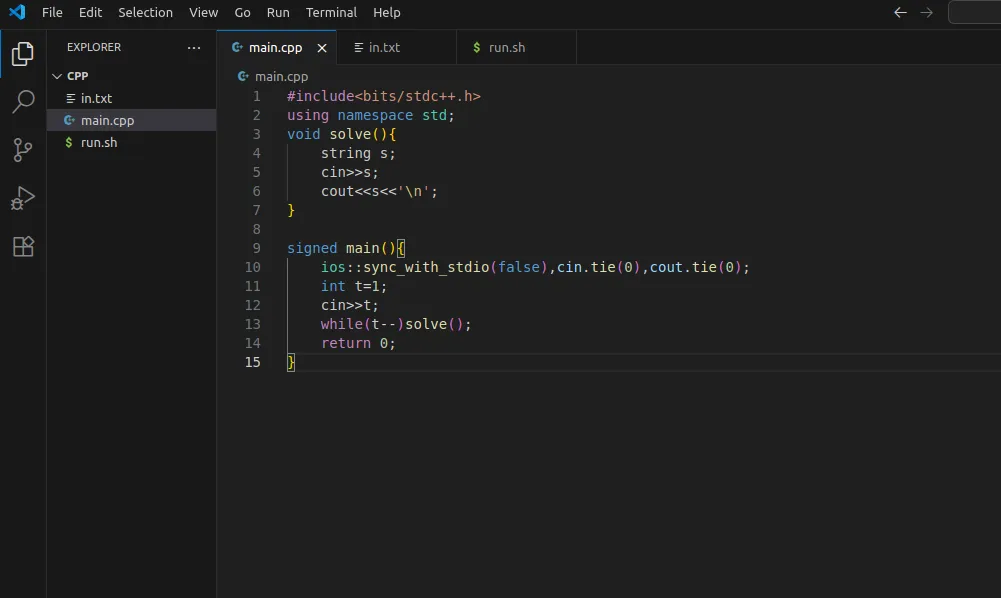Open the Go menu

(x=243, y=12)
